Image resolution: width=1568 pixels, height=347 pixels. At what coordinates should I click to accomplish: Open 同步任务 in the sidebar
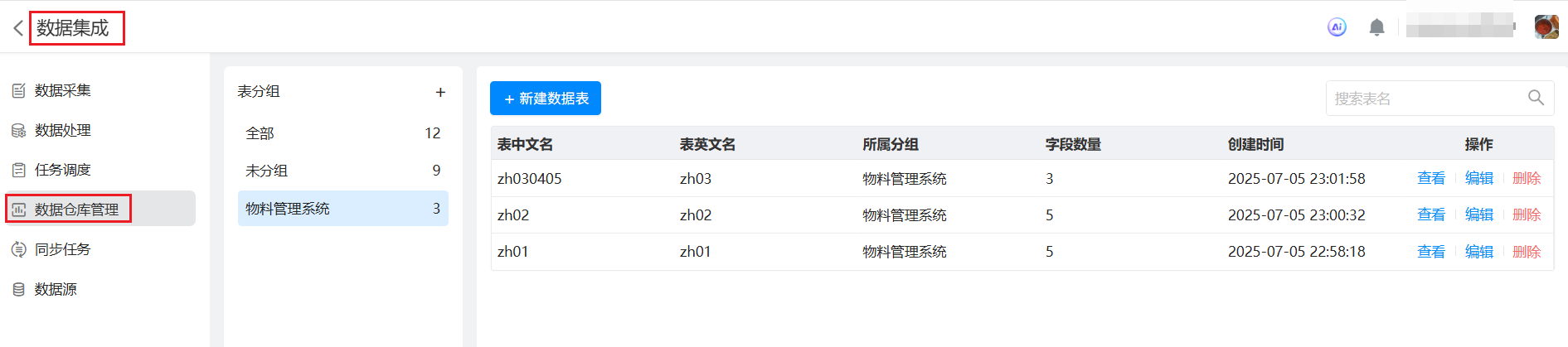click(62, 249)
